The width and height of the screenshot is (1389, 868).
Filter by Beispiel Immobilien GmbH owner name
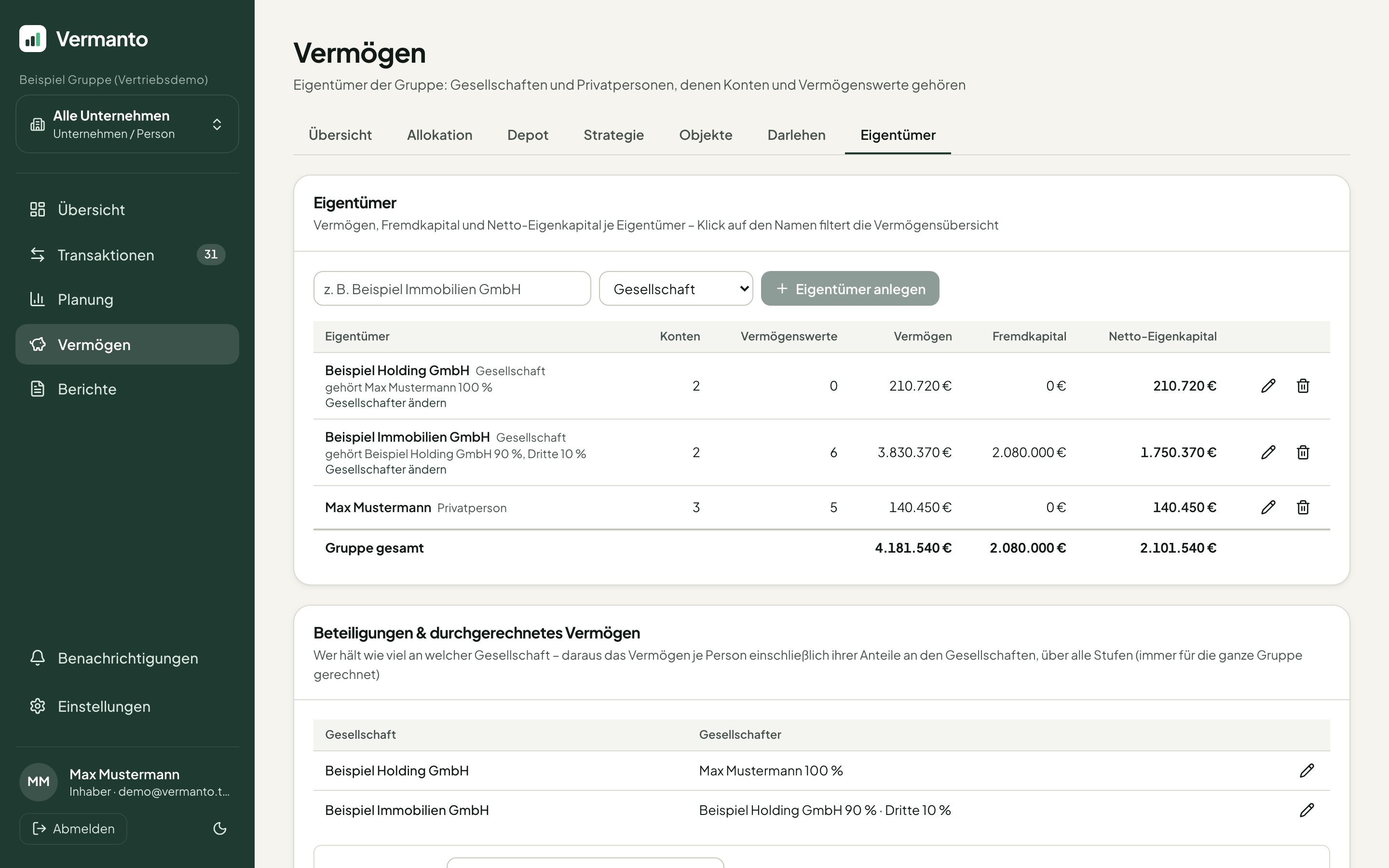pos(408,437)
